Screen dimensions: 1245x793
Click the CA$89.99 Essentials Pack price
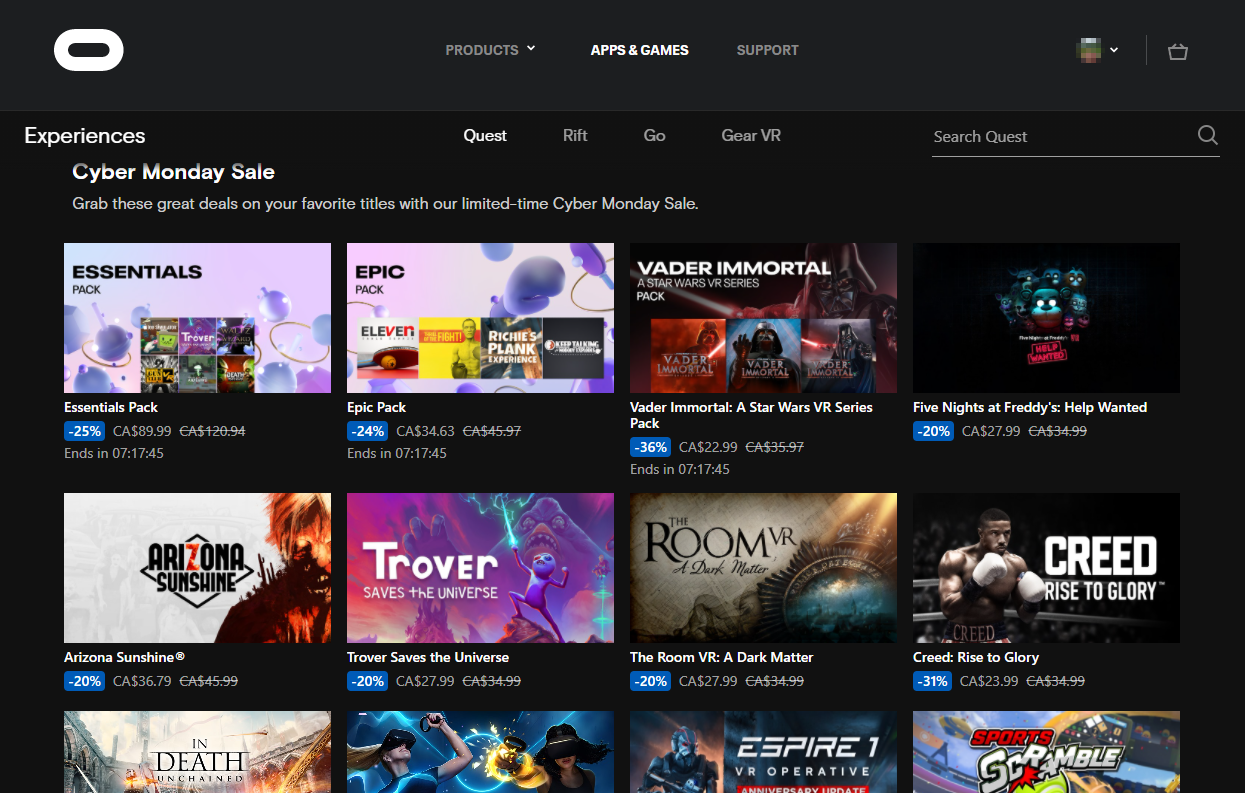[142, 431]
